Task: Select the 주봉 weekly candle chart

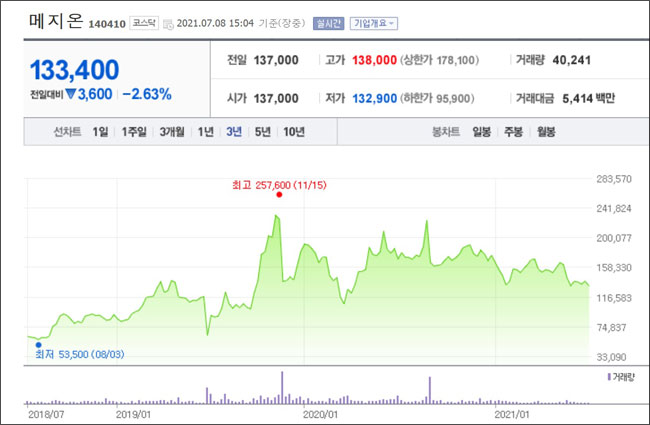Action: 514,131
